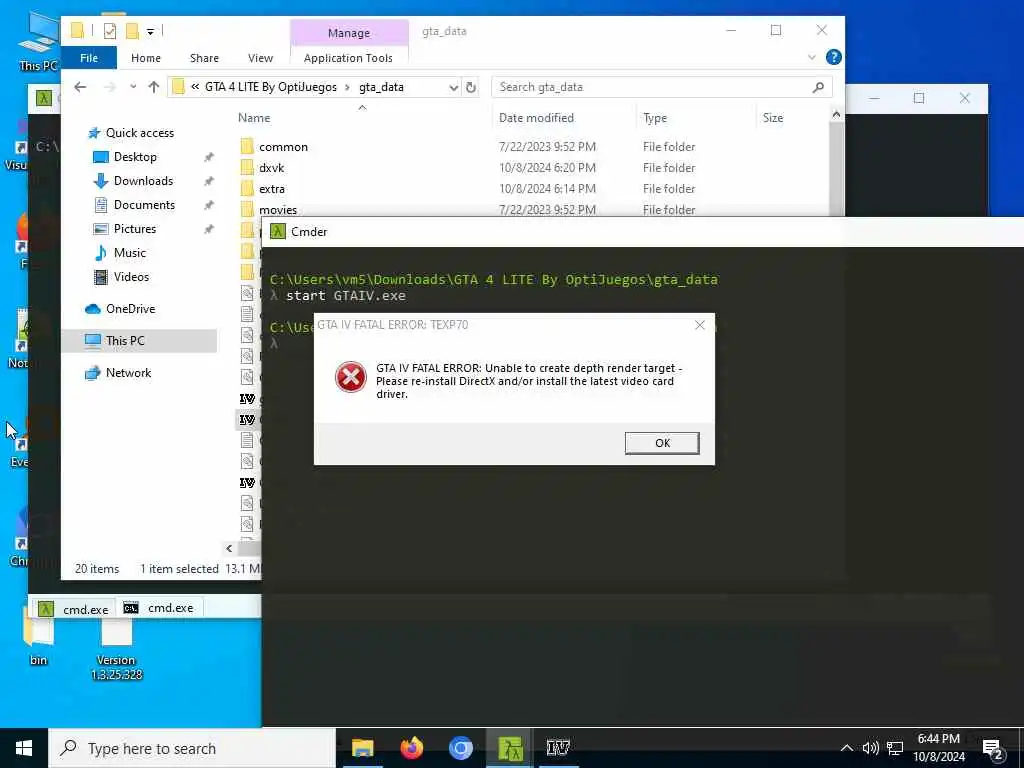Click the taskbar search box
This screenshot has height=768, width=1024.
pyautogui.click(x=192, y=748)
